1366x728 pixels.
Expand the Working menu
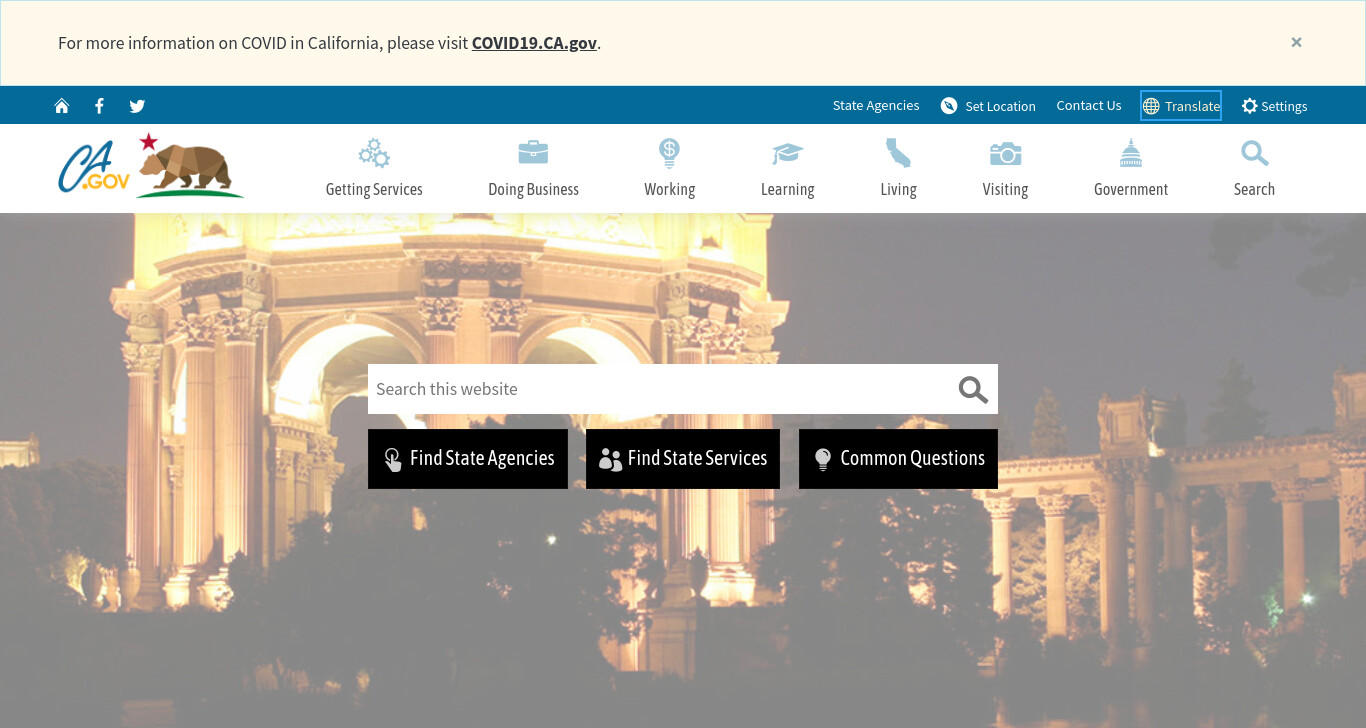tap(669, 168)
